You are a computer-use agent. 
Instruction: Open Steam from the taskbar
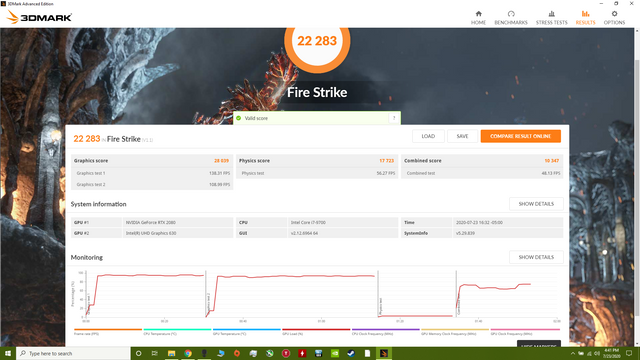pos(351,353)
